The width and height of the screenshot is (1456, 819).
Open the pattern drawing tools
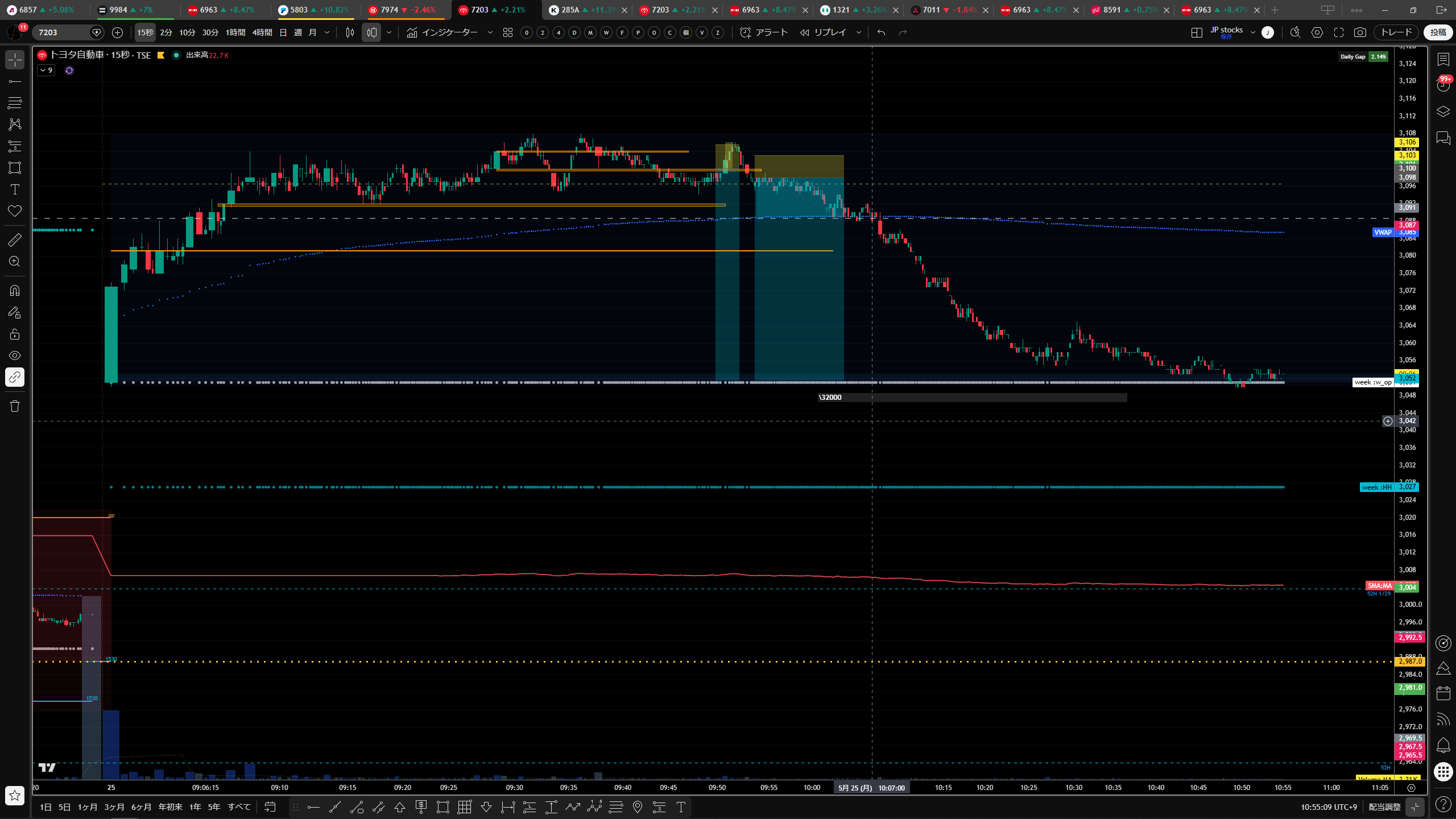pyautogui.click(x=15, y=124)
